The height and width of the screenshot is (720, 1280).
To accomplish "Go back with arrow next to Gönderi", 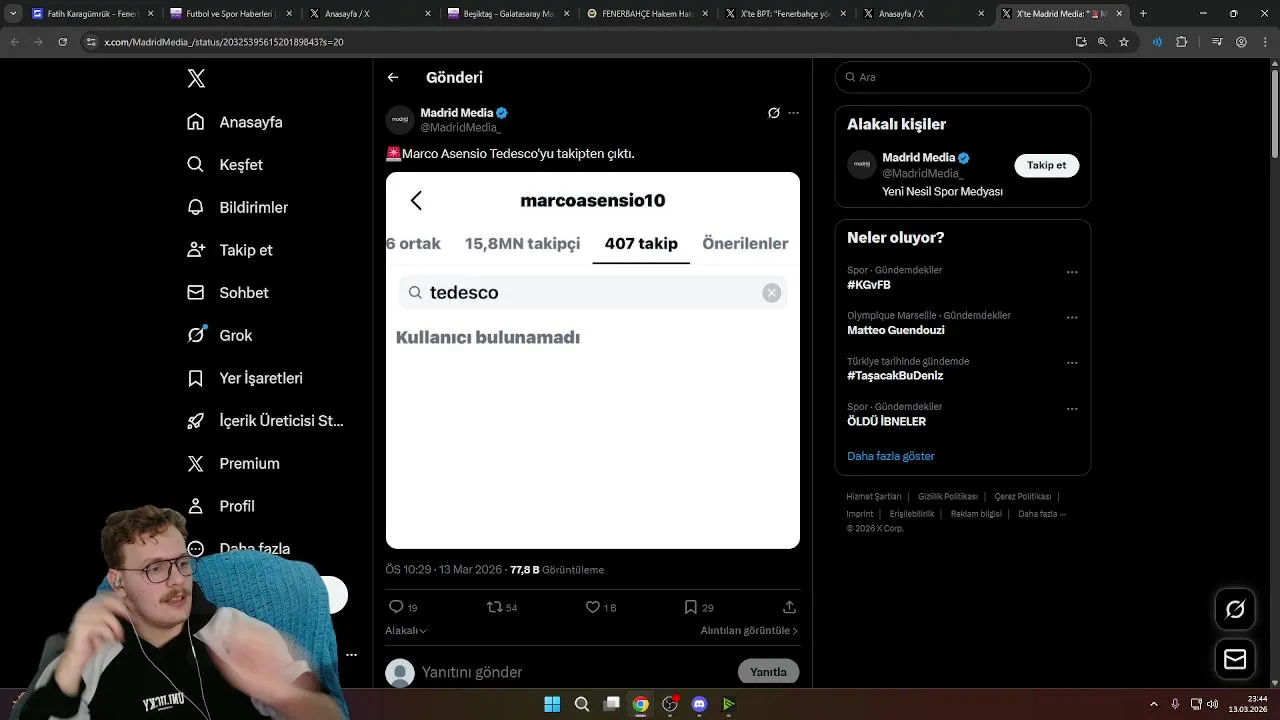I will (x=393, y=77).
